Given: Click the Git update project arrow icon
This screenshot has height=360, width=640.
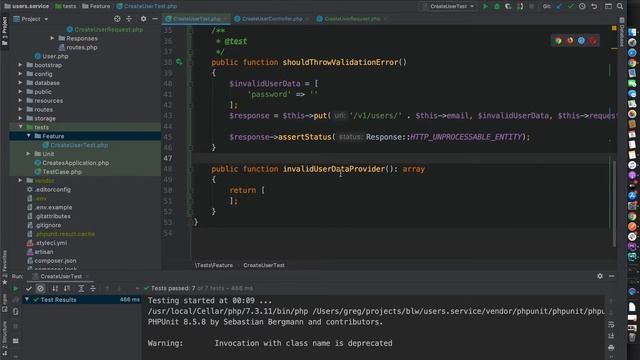Looking at the screenshot, I should click(559, 6).
